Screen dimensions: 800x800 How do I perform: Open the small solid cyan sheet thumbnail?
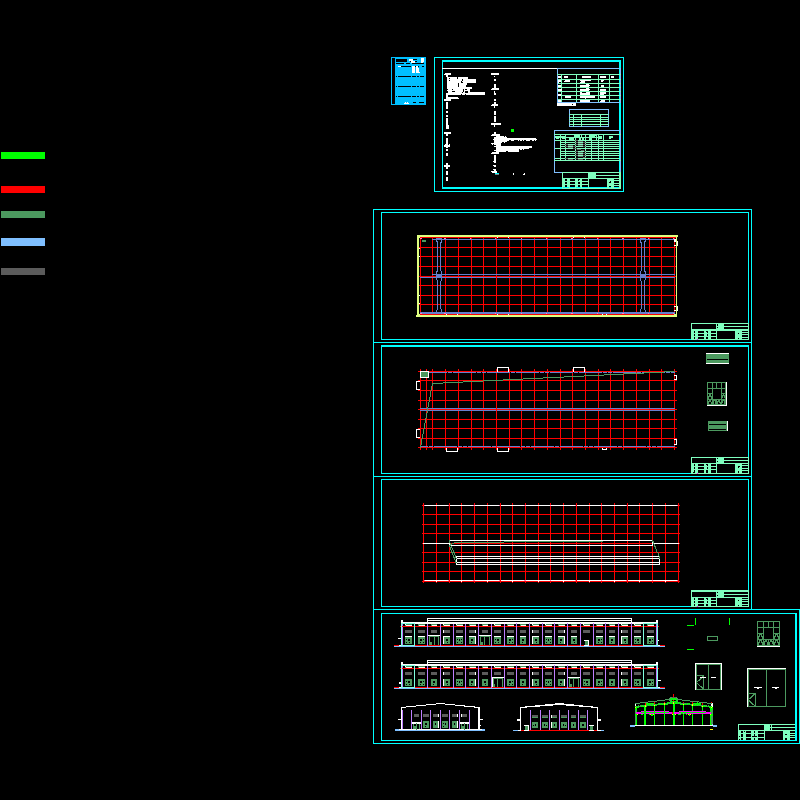pyautogui.click(x=408, y=81)
